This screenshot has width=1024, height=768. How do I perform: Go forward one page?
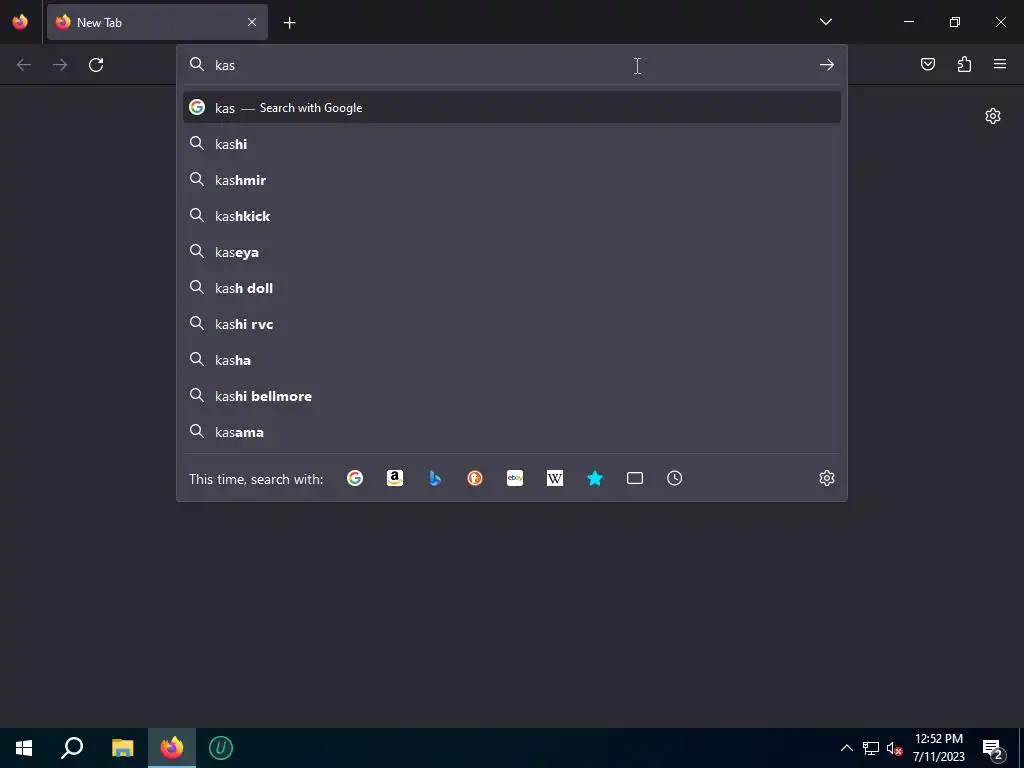coord(60,65)
